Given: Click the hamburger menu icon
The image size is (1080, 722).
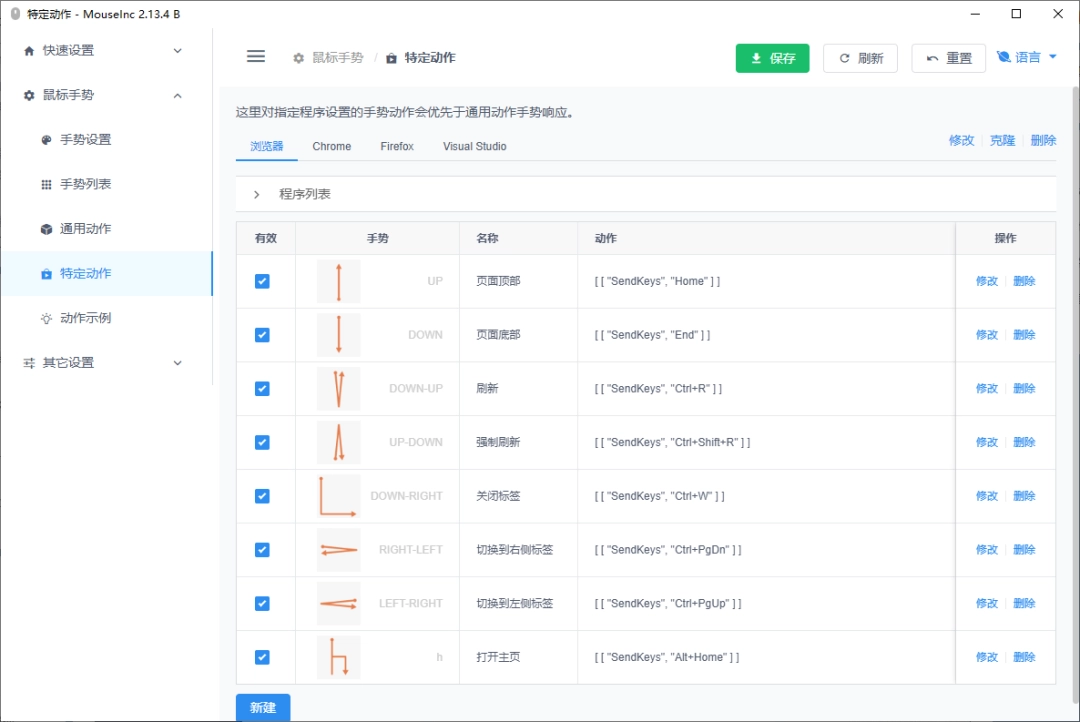Looking at the screenshot, I should pyautogui.click(x=256, y=57).
